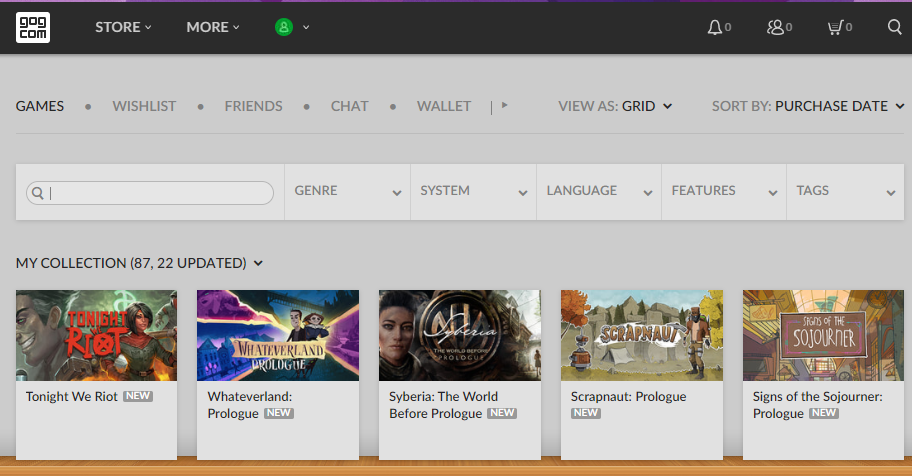Expand the My Collection heading
Screen dimensions: 912x476
[x=140, y=263]
